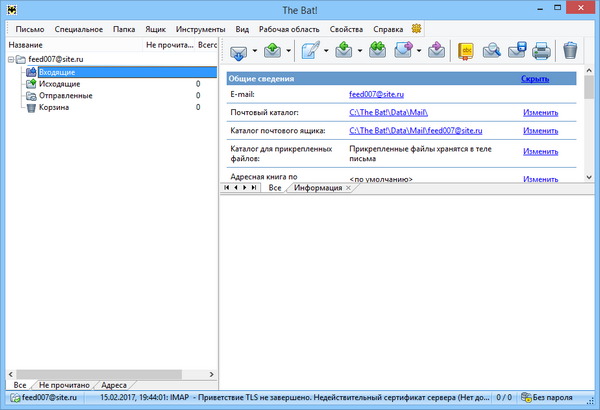Close the Информация tab

point(347,187)
